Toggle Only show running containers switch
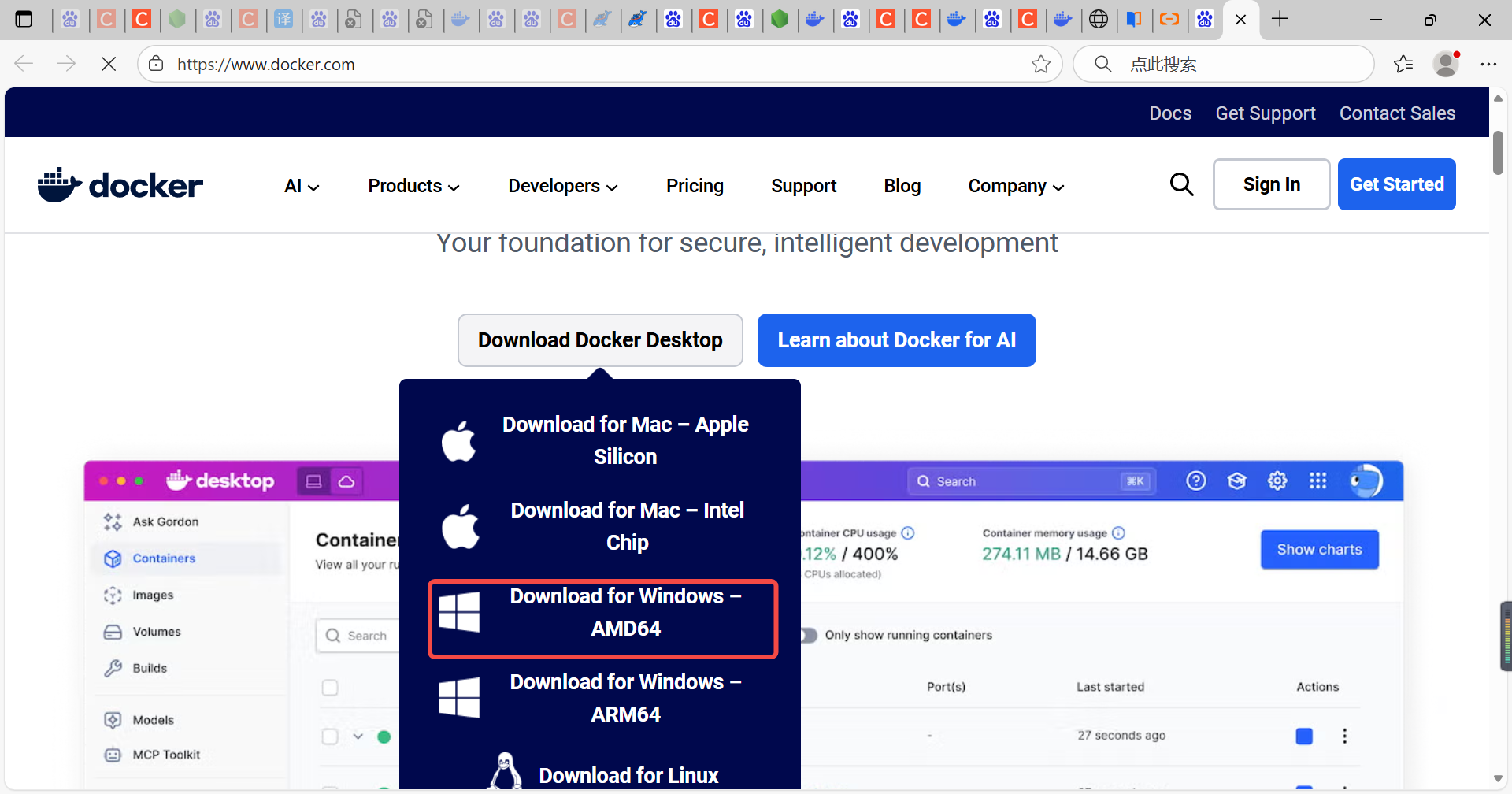 (808, 635)
